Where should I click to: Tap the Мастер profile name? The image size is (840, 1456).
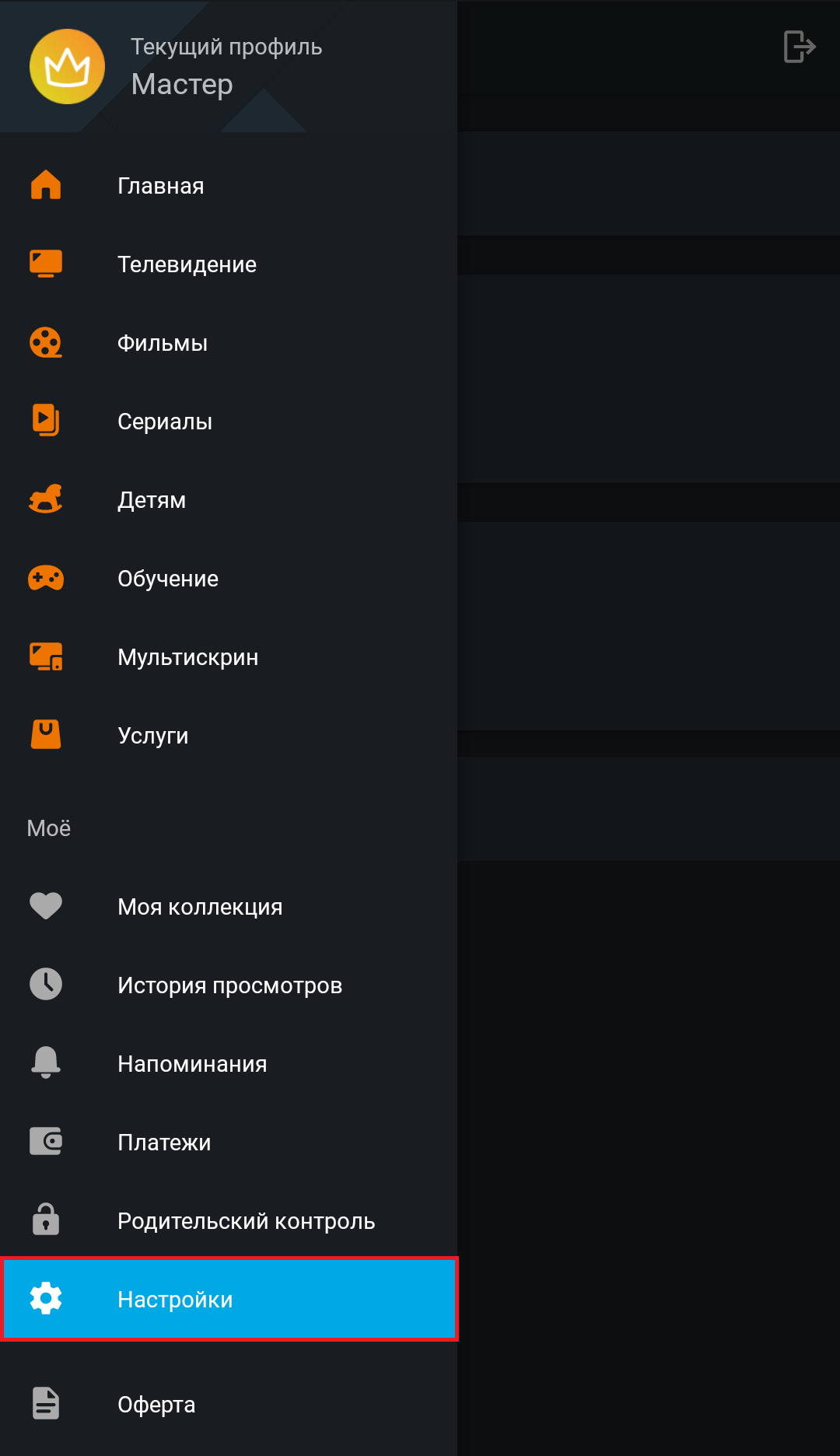click(182, 84)
